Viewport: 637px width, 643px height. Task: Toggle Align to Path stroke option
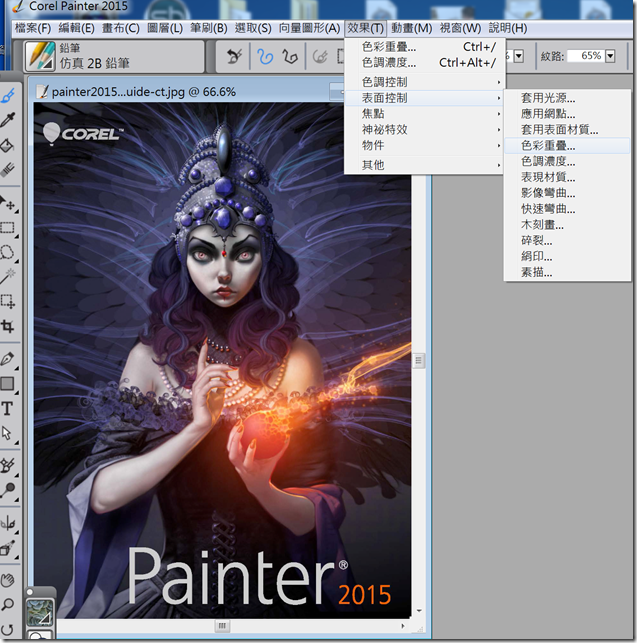click(320, 56)
